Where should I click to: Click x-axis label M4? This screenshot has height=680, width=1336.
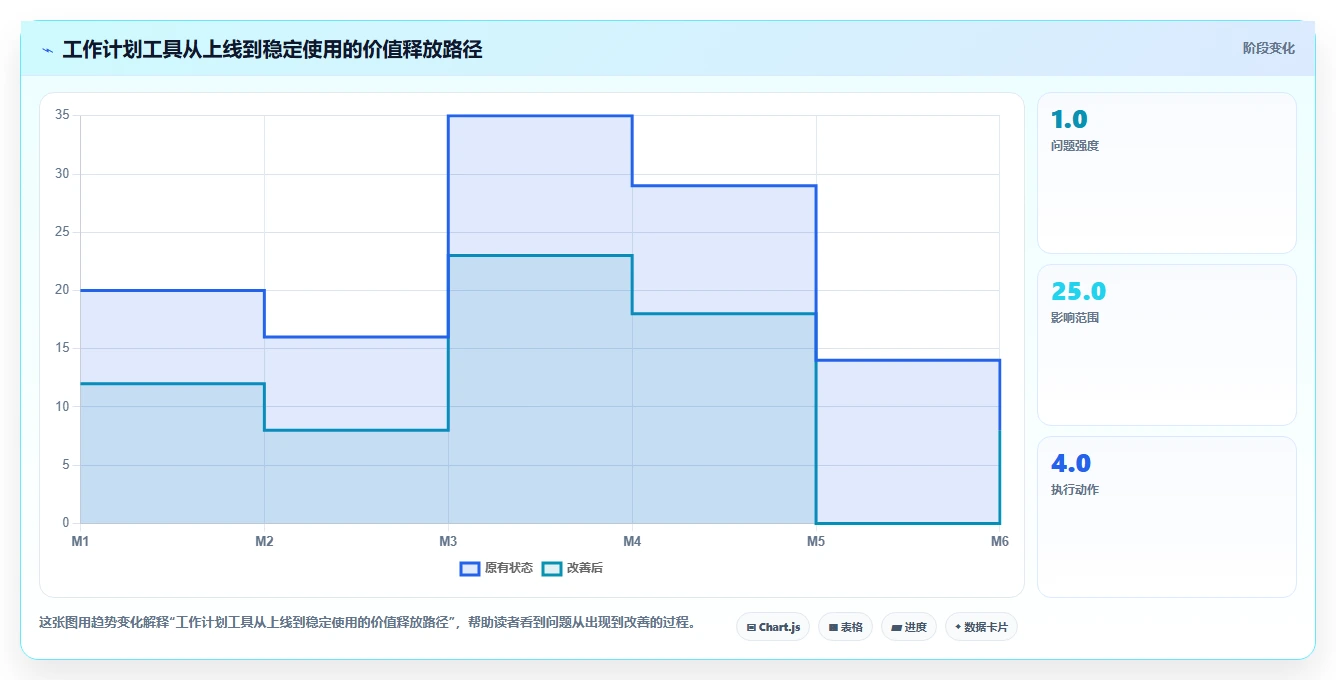(x=632, y=541)
